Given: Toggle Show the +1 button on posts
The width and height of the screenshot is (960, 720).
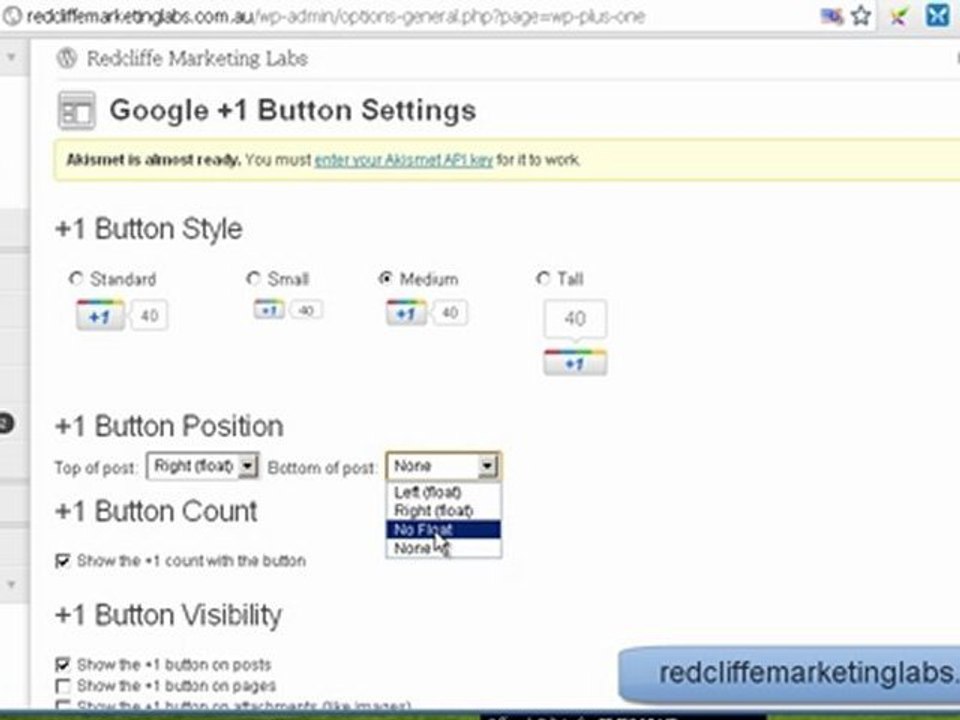Looking at the screenshot, I should (62, 664).
